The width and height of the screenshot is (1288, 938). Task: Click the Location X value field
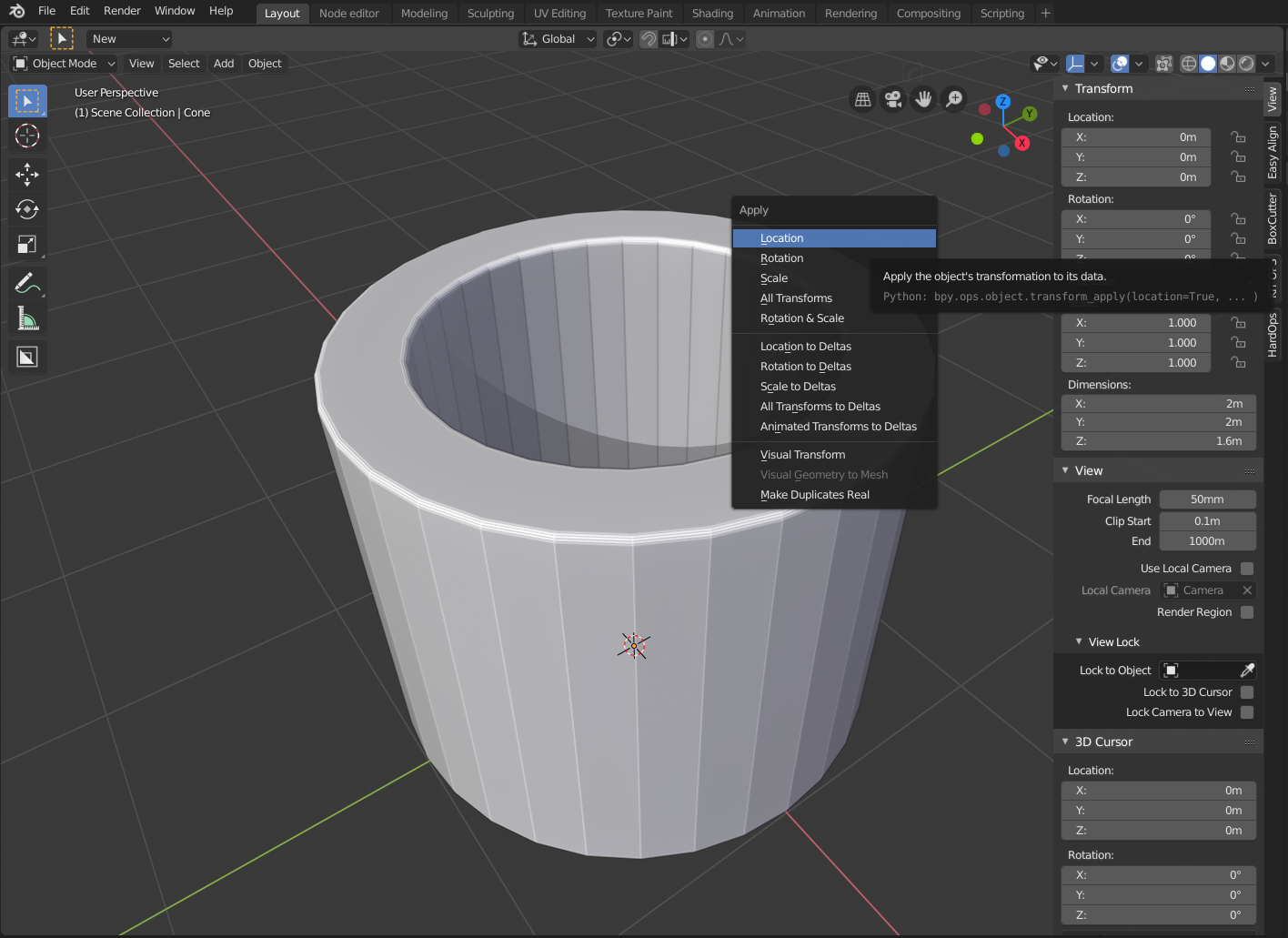tap(1135, 137)
